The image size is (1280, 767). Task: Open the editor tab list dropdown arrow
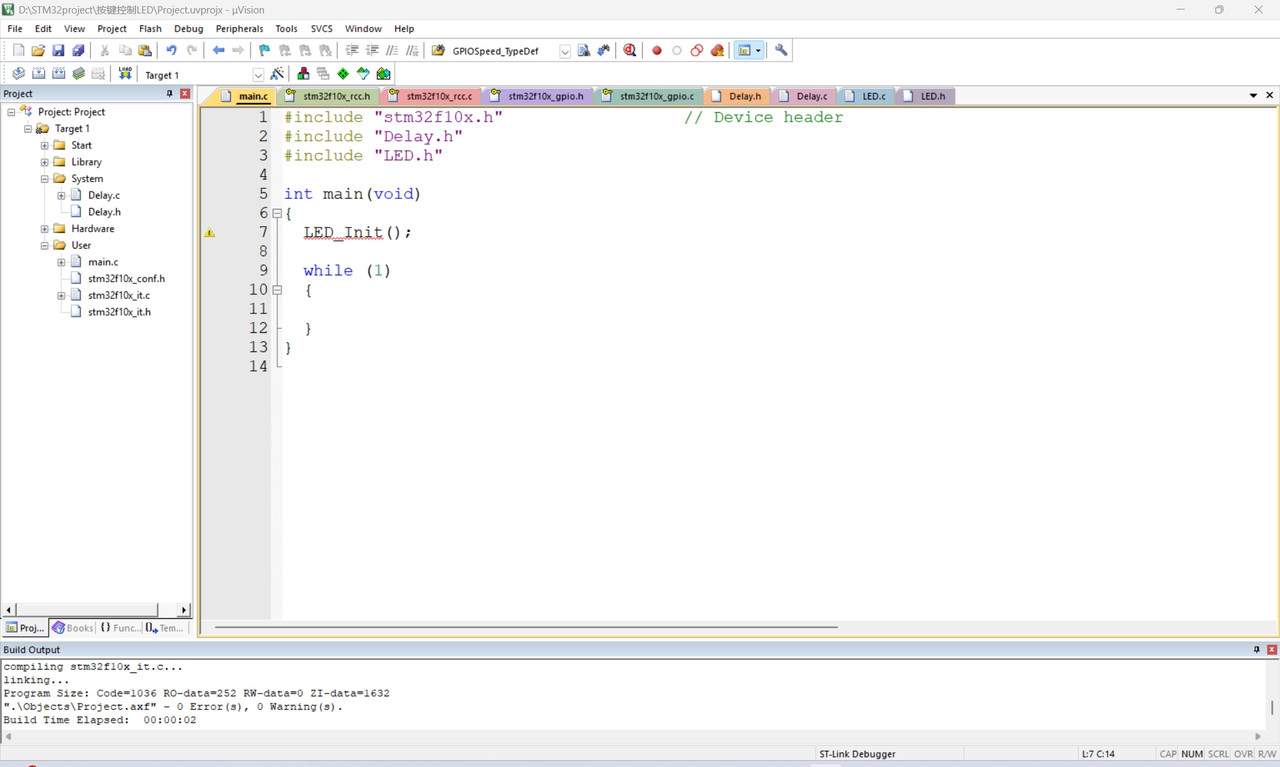click(x=1253, y=96)
